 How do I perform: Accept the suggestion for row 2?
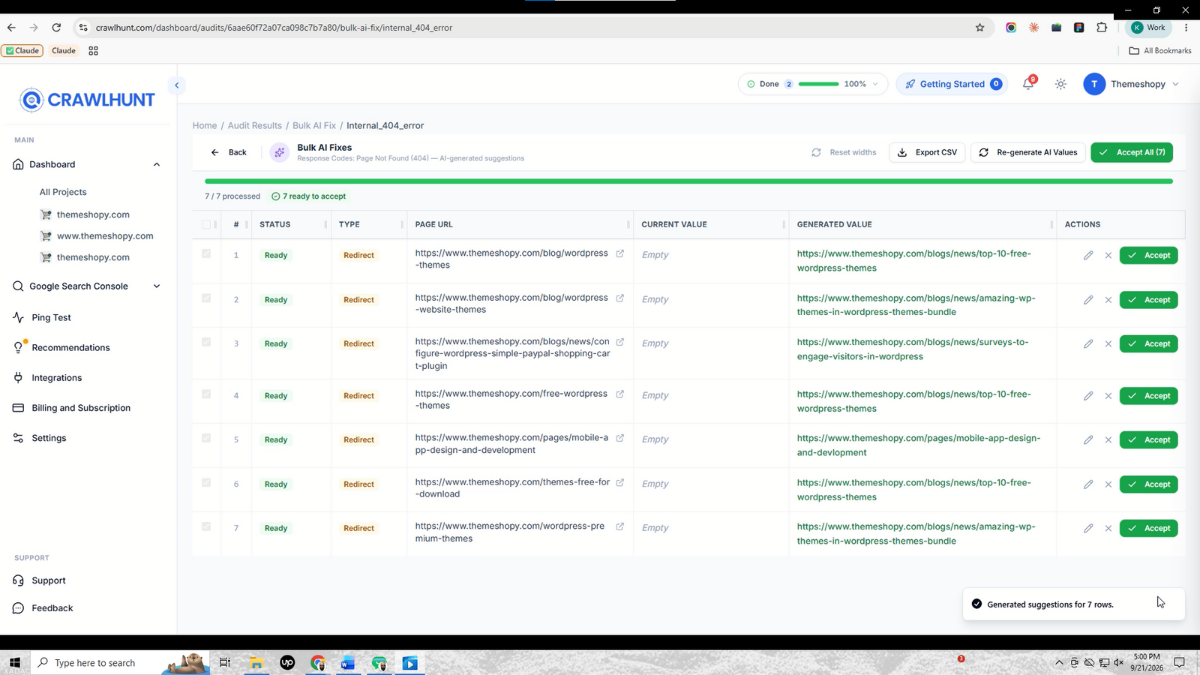coord(1149,300)
